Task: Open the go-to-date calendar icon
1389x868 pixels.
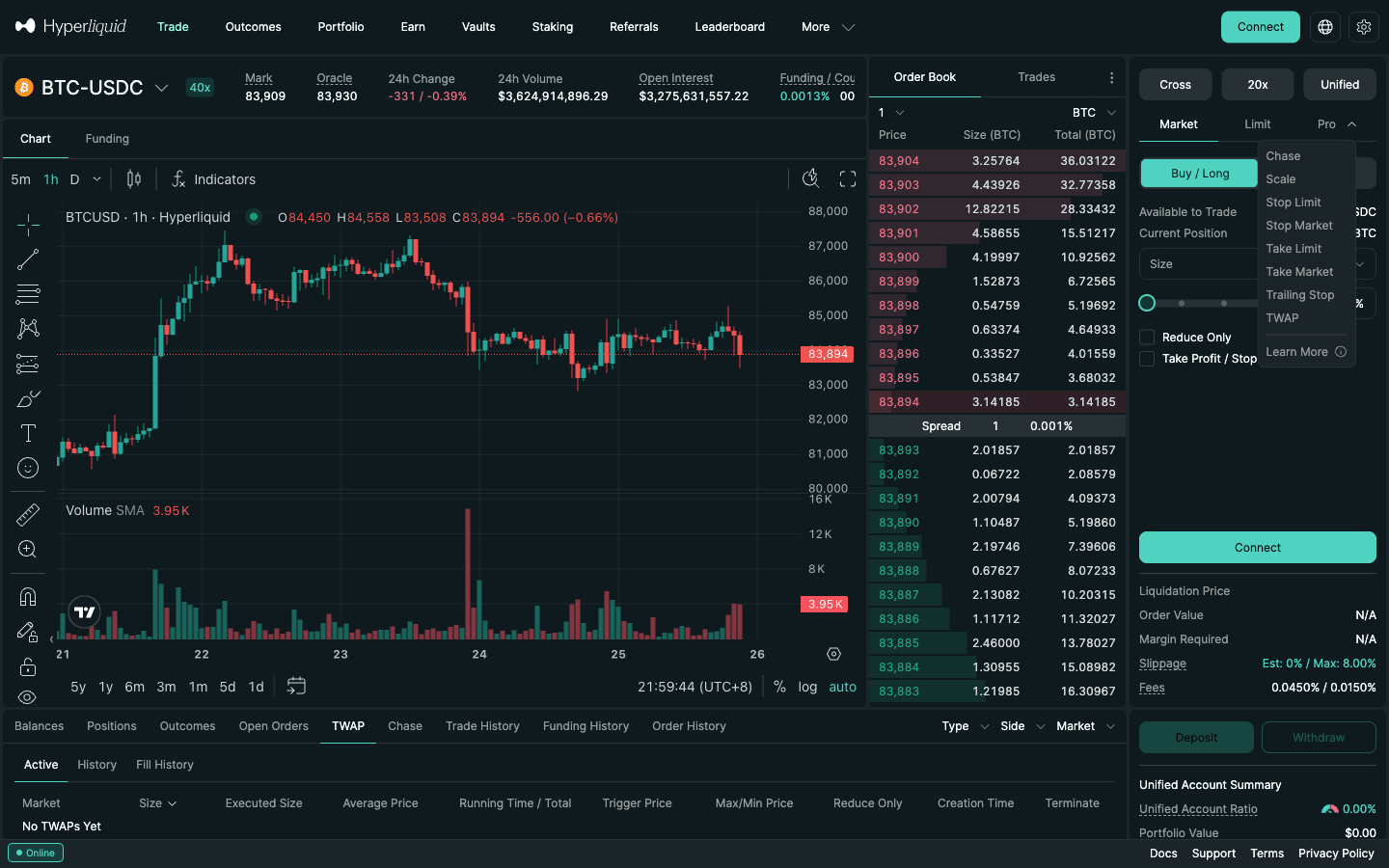Action: coord(296,686)
